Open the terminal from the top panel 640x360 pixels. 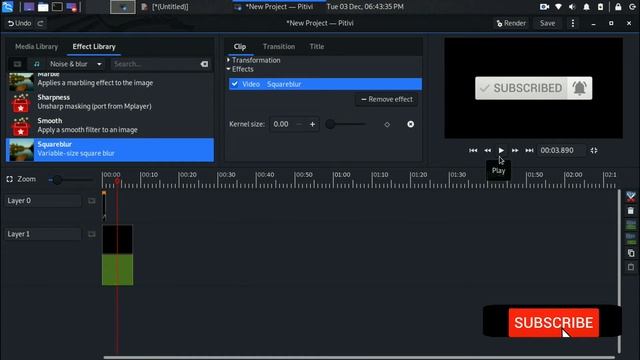pos(57,7)
